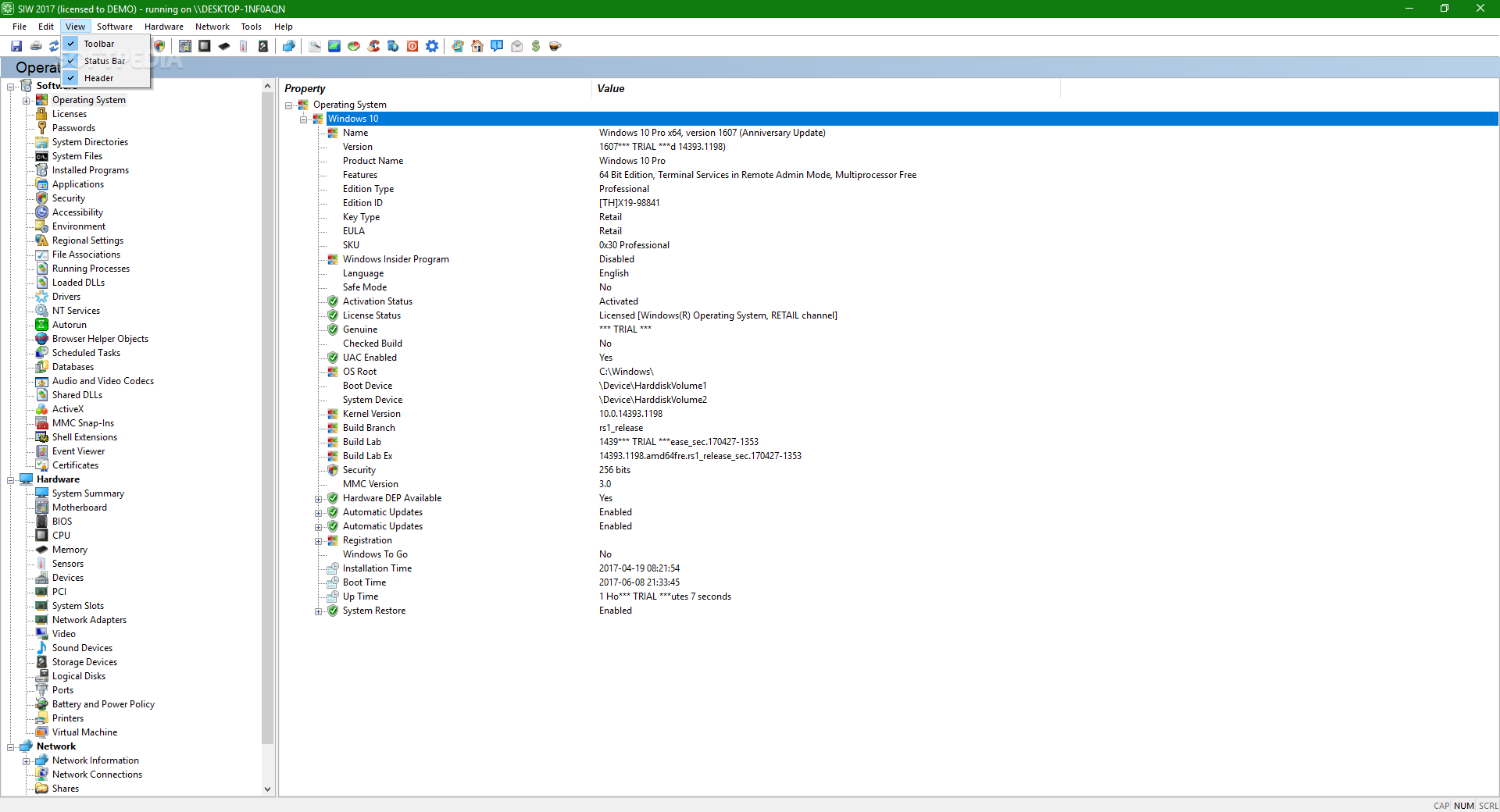
Task: Click the envelope mail toolbar icon
Action: click(516, 46)
